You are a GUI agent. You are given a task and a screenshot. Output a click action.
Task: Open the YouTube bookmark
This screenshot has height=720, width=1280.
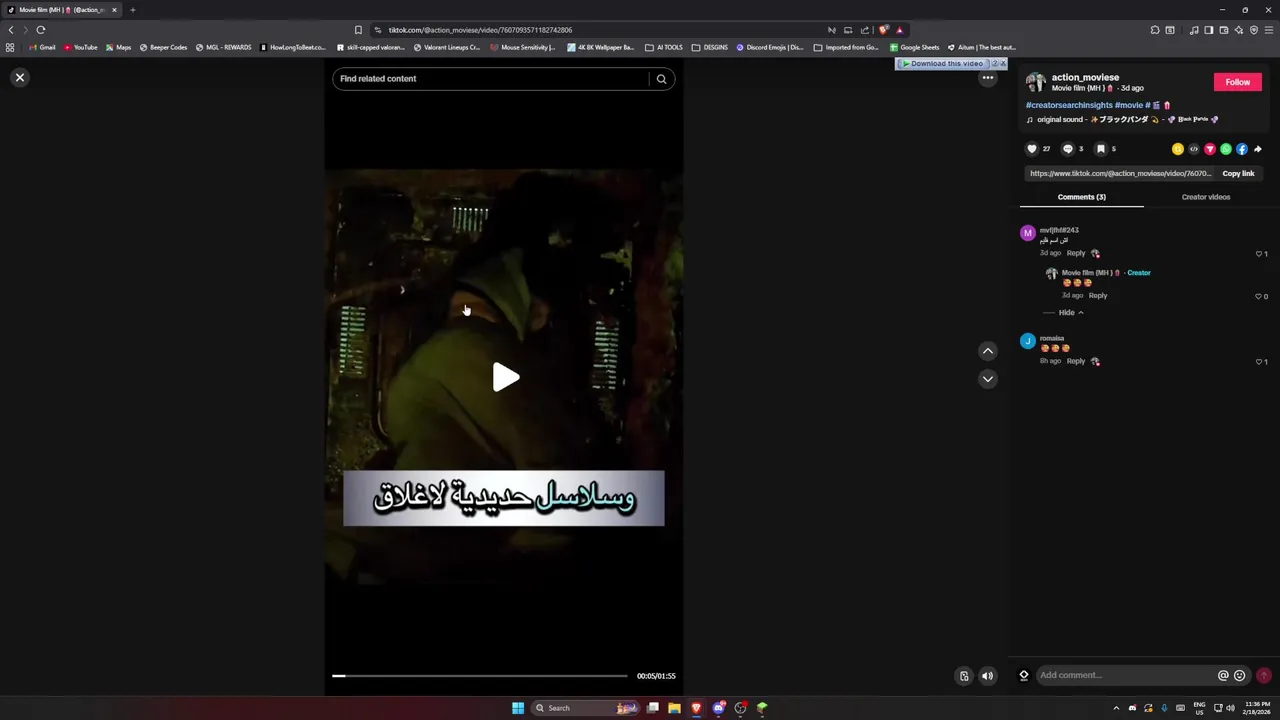[x=80, y=47]
